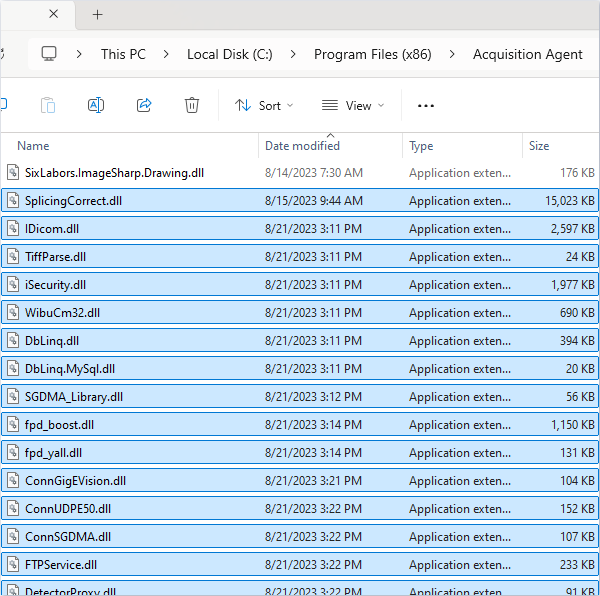Click the Paste icon in toolbar
This screenshot has height=596, width=600.
pos(48,105)
